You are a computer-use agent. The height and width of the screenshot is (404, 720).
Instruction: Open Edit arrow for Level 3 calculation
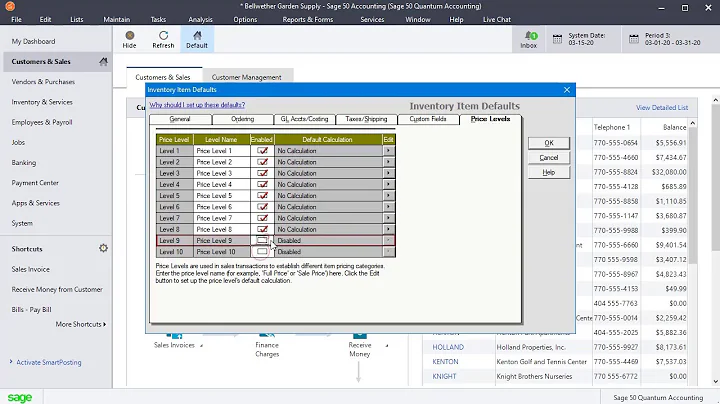point(388,173)
